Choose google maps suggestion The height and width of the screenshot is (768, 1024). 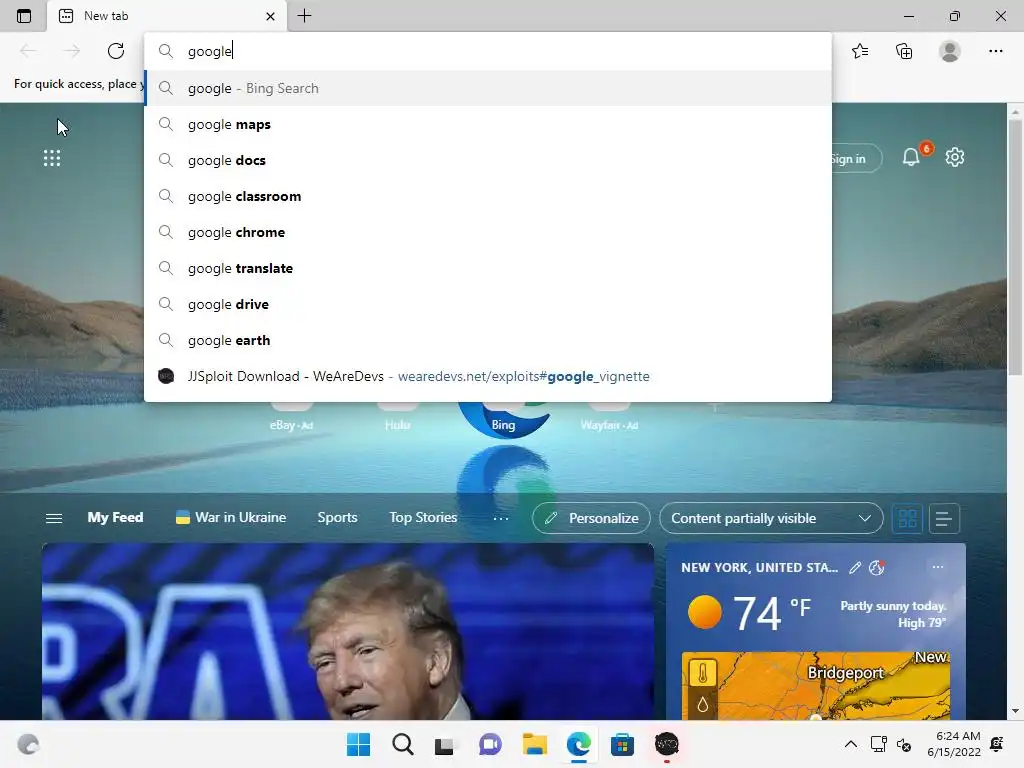pos(488,124)
